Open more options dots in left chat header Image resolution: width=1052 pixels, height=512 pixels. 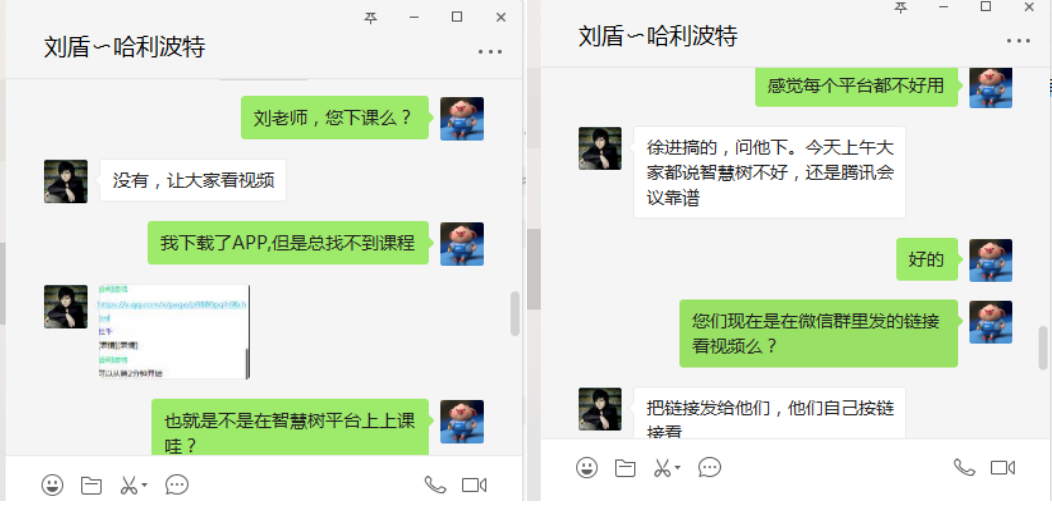tap(490, 52)
